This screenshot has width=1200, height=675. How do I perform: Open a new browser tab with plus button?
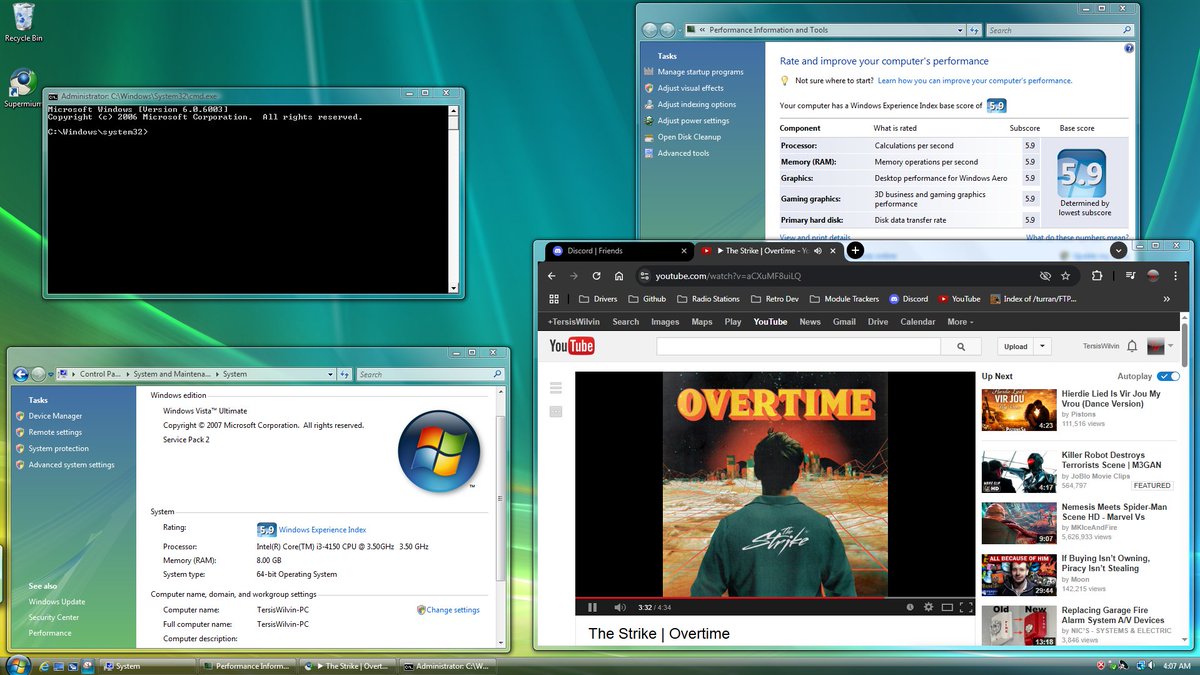855,250
